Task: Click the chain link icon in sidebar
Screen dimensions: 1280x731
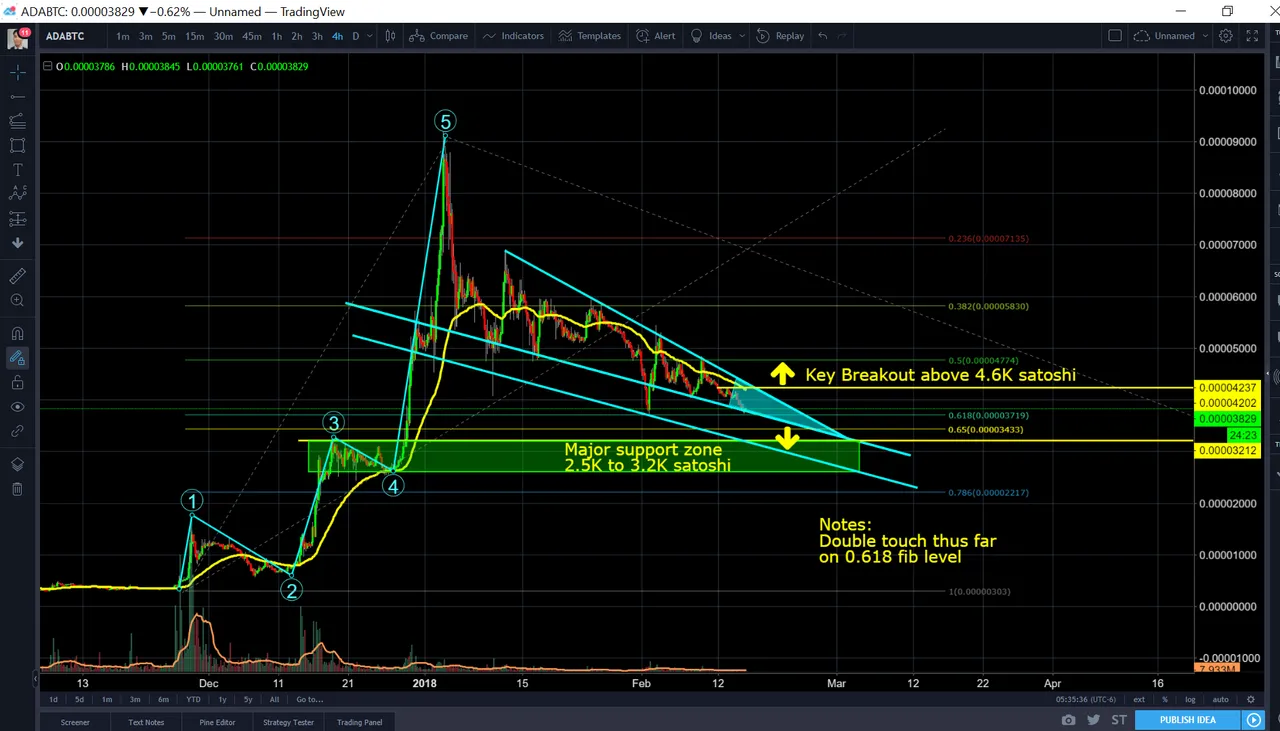Action: click(17, 431)
